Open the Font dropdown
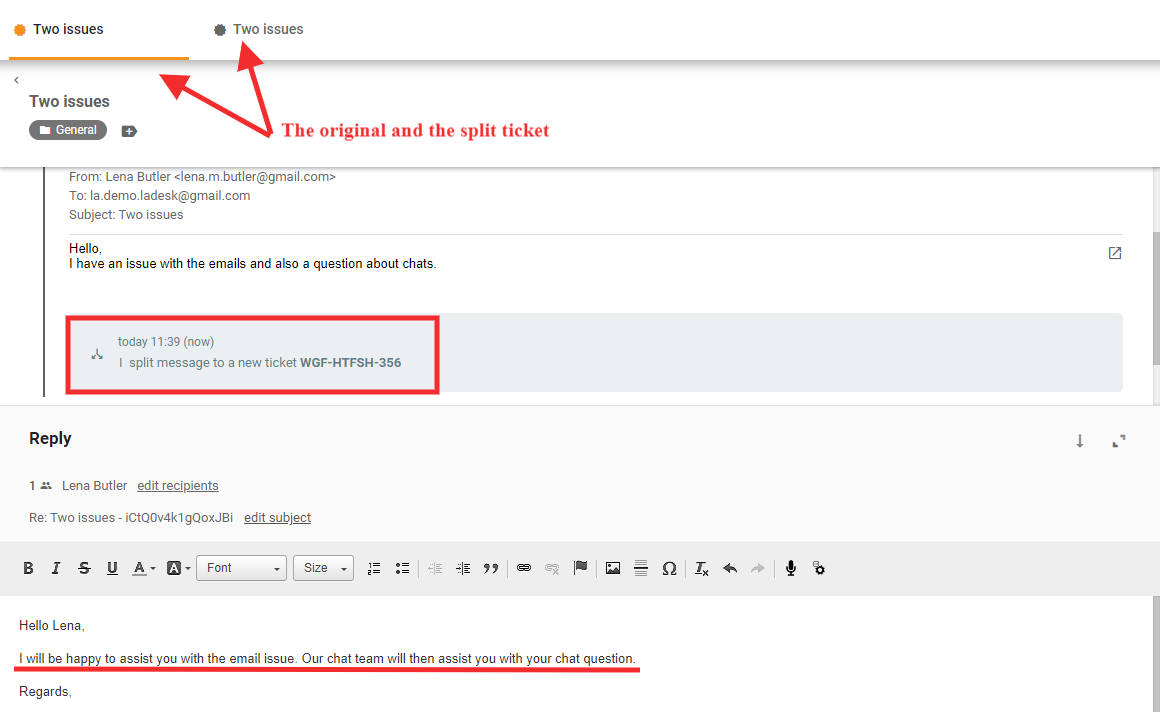1160x712 pixels. click(x=241, y=568)
